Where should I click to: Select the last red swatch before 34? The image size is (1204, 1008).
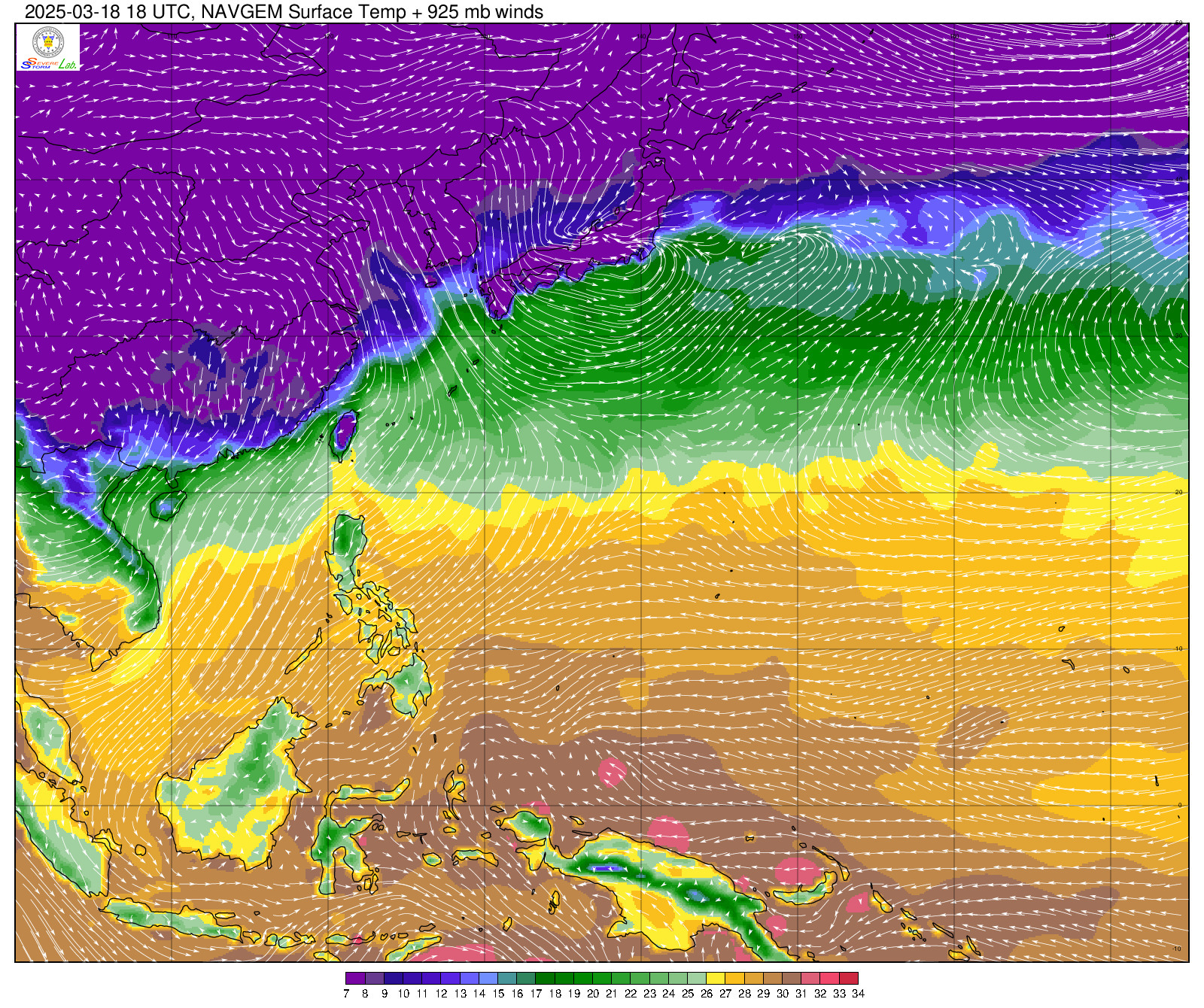point(848,978)
